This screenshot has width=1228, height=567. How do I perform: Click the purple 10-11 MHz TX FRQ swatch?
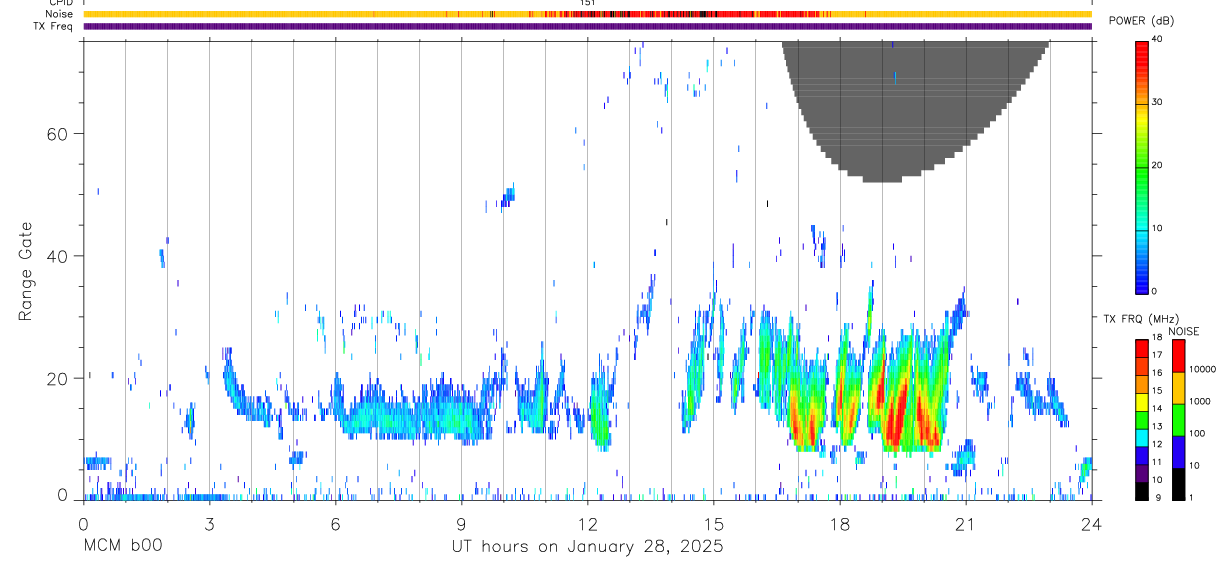1141,474
